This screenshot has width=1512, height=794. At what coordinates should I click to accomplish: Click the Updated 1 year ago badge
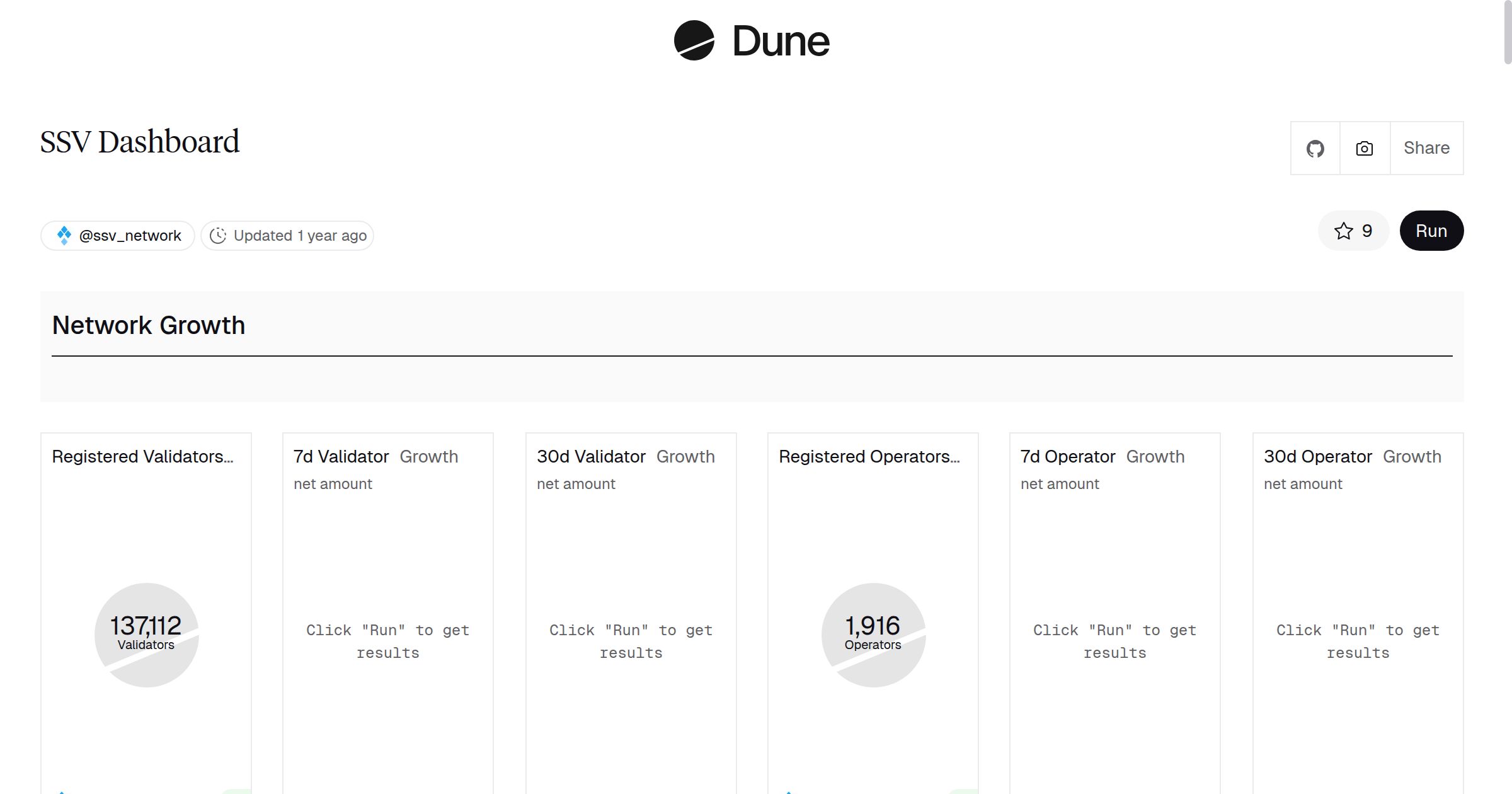point(300,236)
